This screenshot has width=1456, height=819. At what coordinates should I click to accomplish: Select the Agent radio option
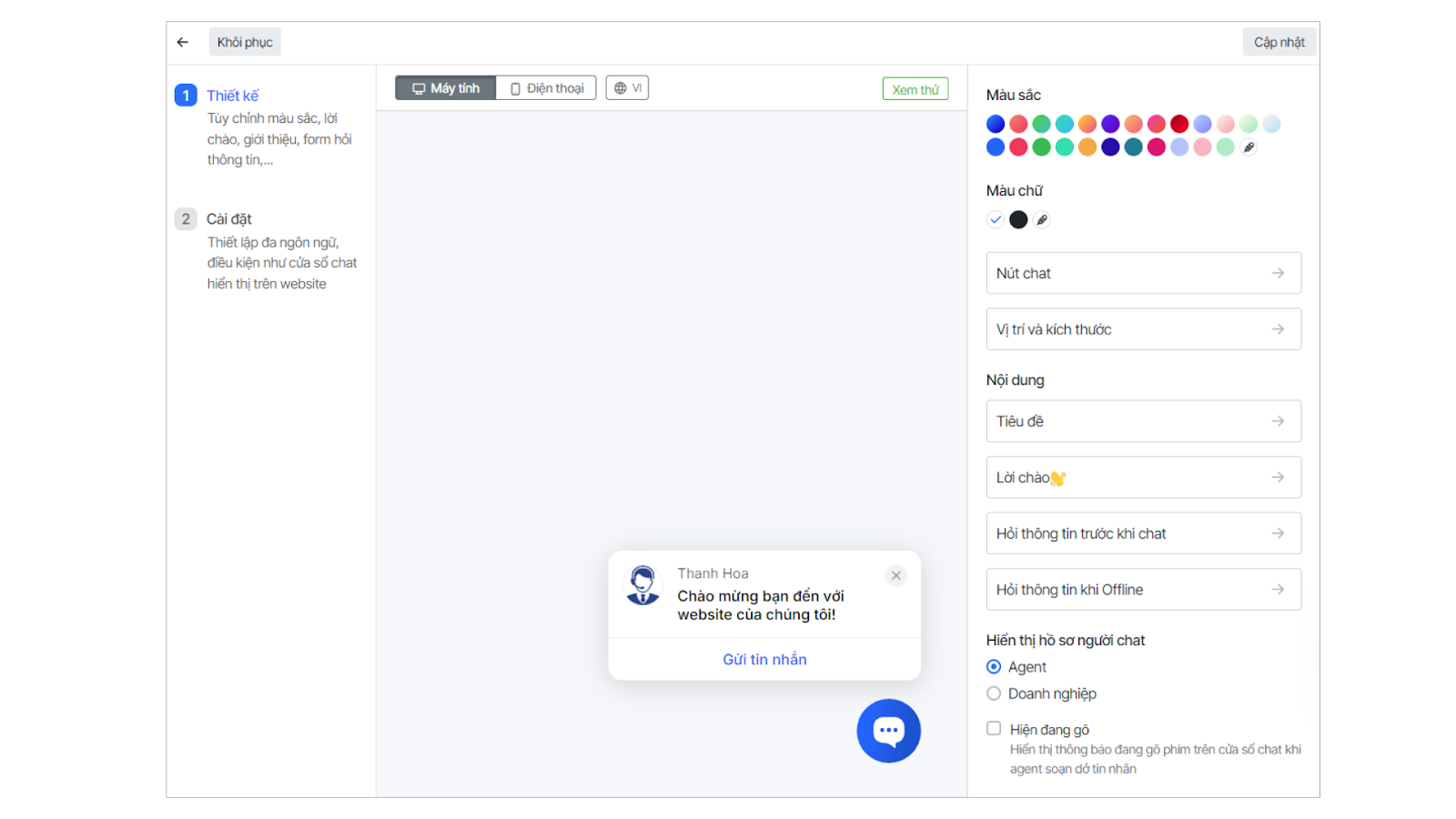click(x=994, y=667)
